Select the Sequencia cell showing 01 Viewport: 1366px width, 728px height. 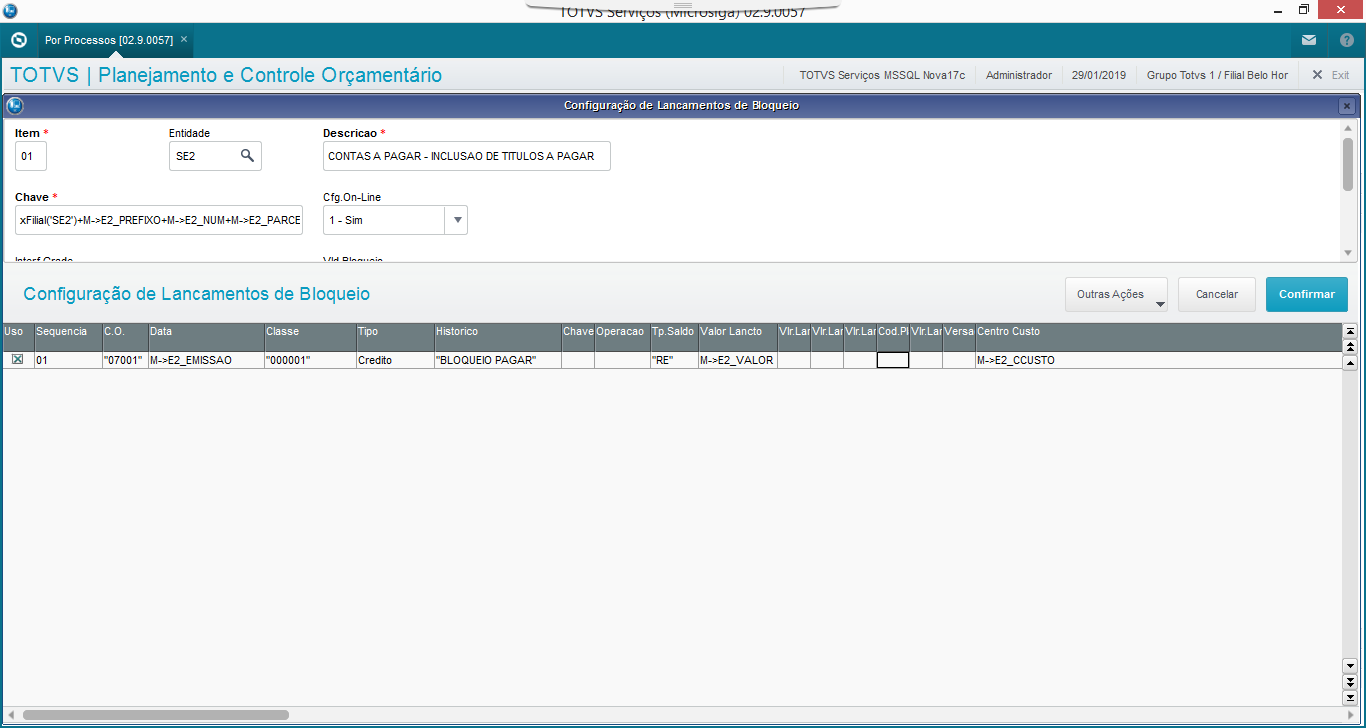68,360
